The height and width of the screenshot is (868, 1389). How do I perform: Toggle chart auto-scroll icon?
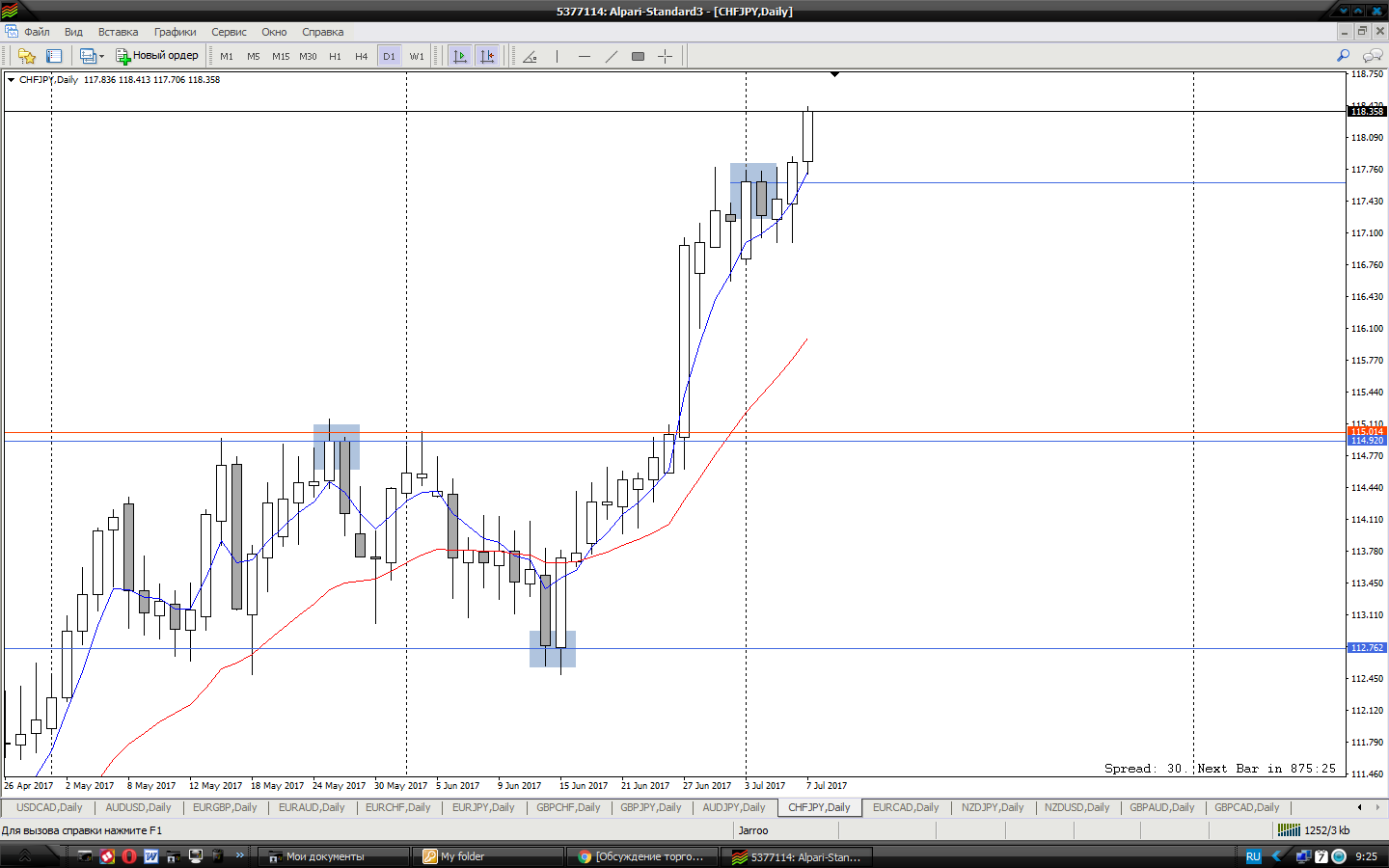(460, 56)
